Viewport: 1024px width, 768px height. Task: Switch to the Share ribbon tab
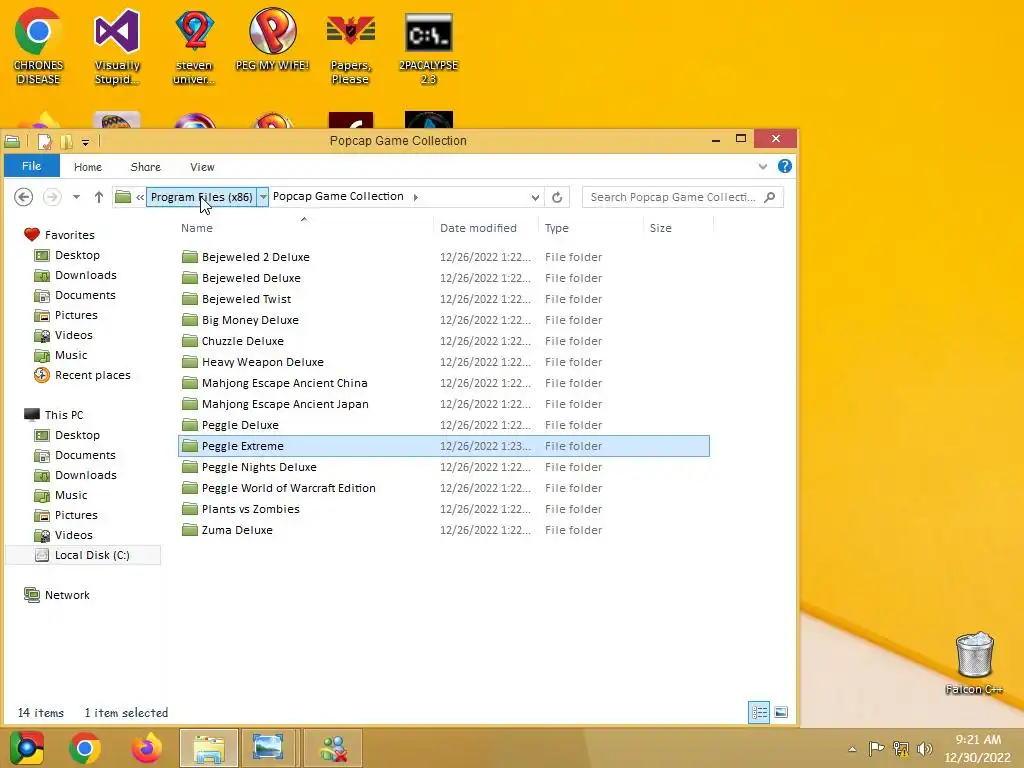tap(146, 167)
